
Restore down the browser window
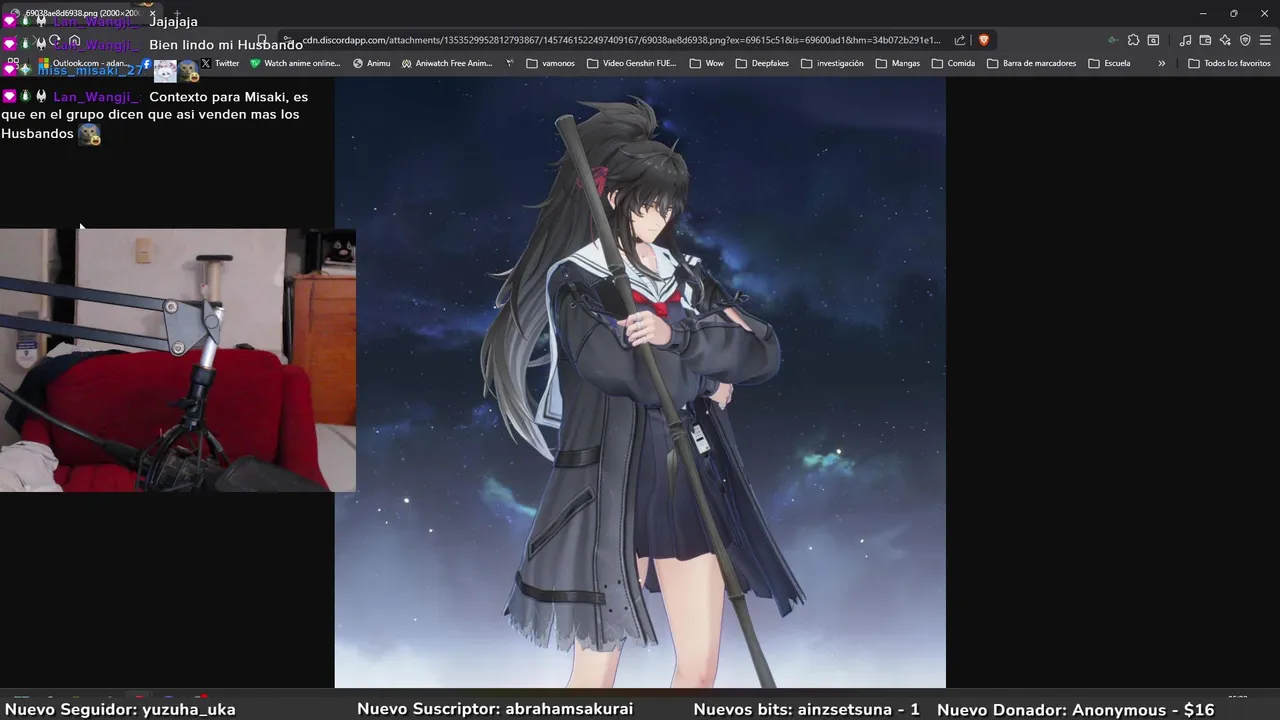tap(1234, 13)
